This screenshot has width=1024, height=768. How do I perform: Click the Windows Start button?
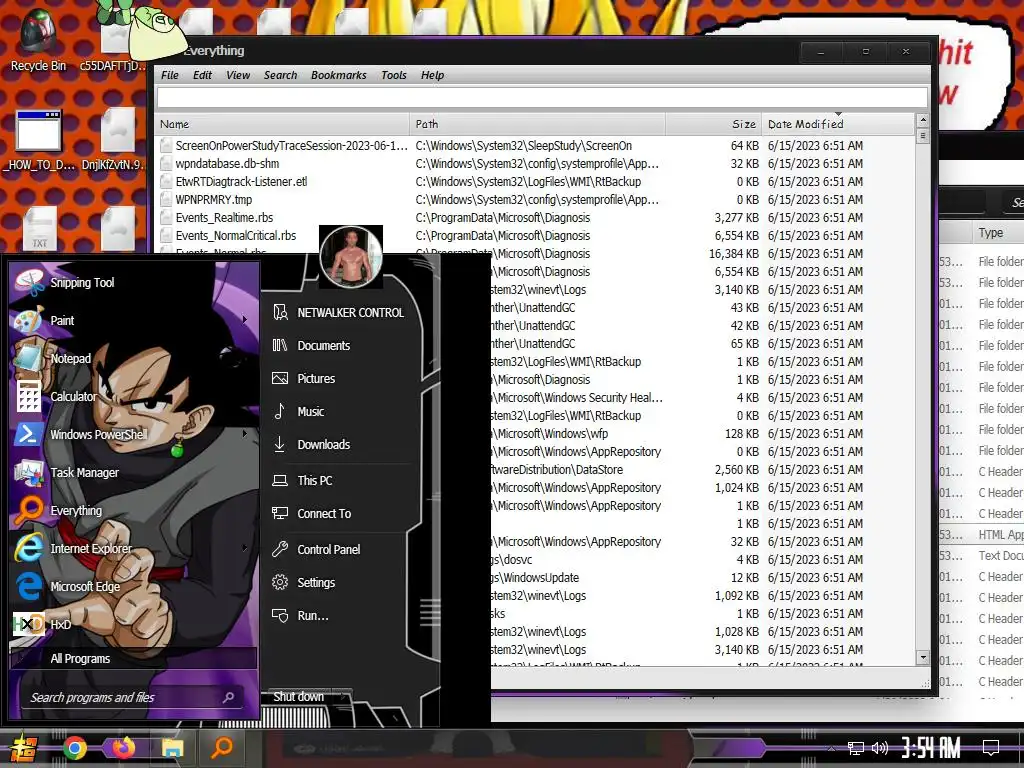23,748
